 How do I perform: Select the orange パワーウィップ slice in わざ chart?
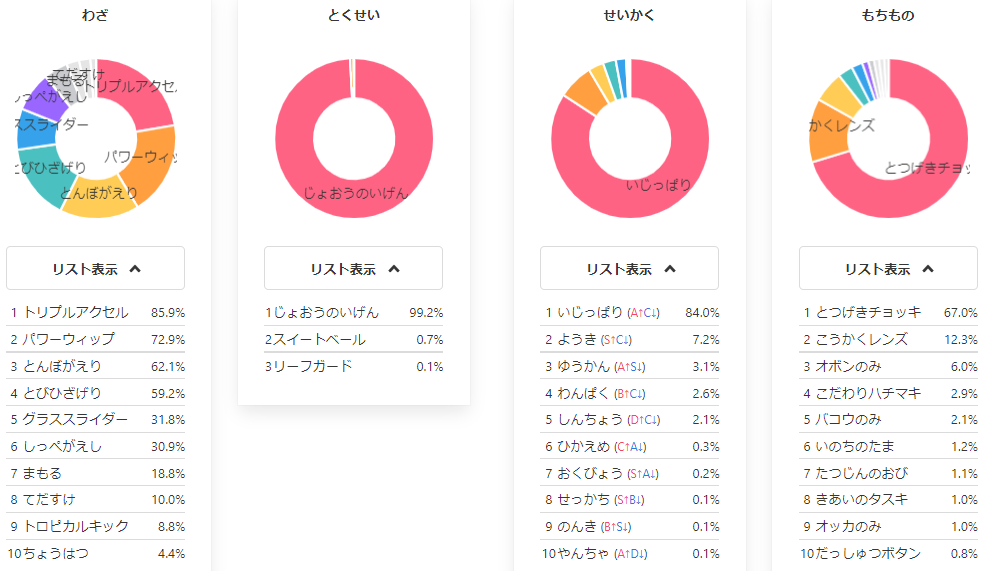point(153,163)
